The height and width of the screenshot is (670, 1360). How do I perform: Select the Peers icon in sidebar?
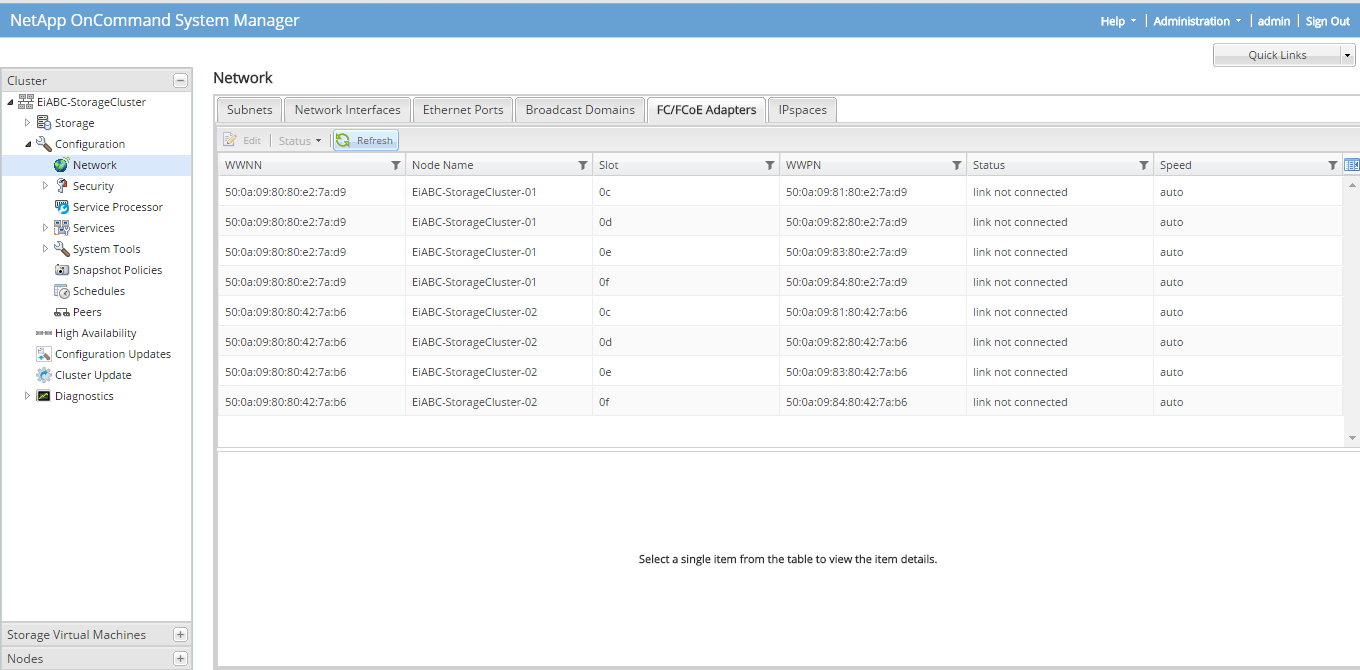[x=62, y=312]
